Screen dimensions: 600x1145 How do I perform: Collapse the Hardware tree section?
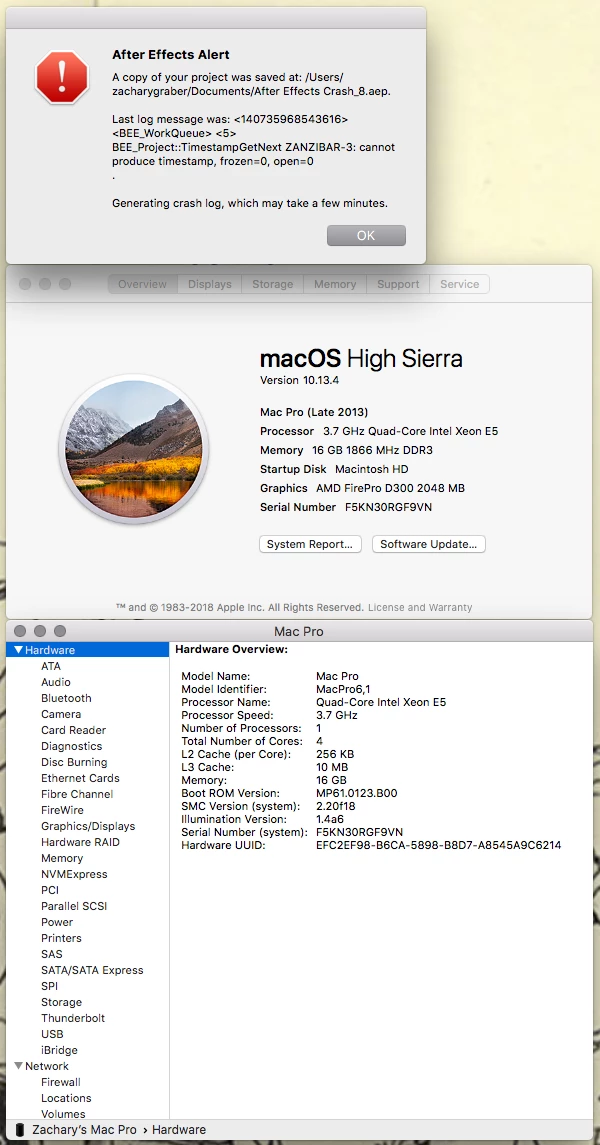click(18, 650)
